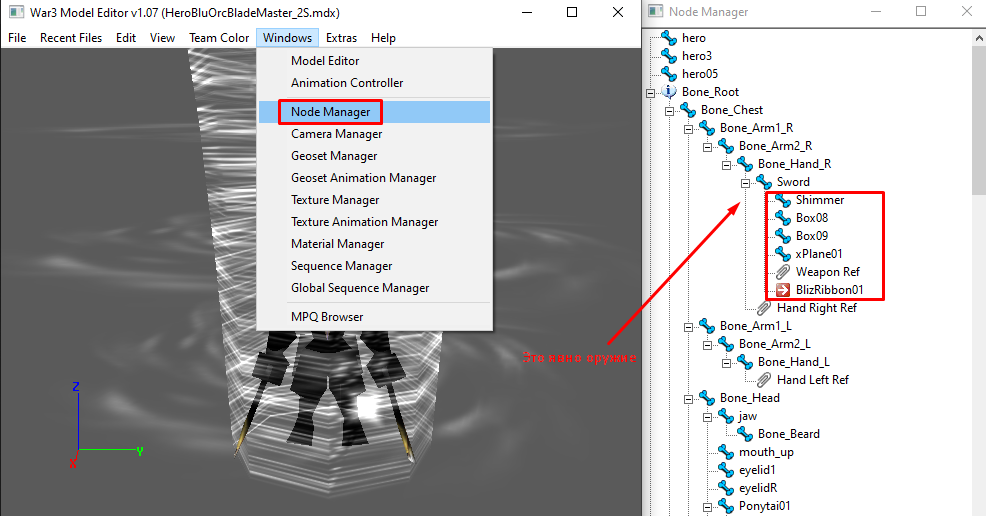Collapse the Bone_Hand_R branch
Image resolution: width=986 pixels, height=516 pixels.
click(x=726, y=165)
